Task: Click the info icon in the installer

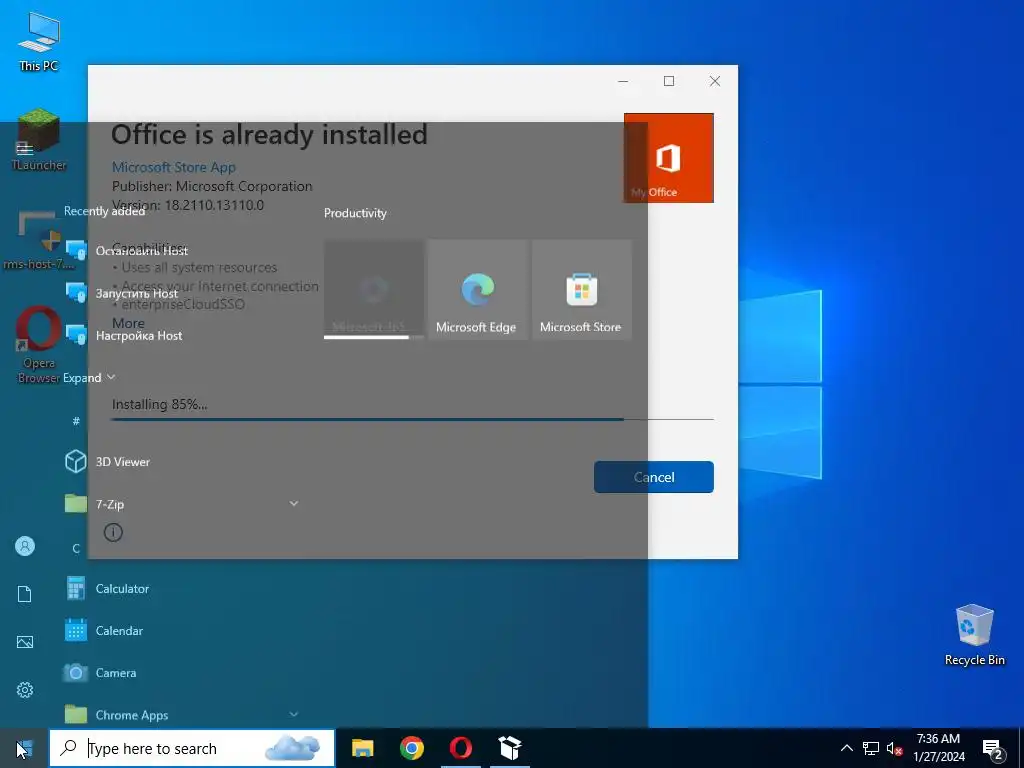Action: coord(113,532)
